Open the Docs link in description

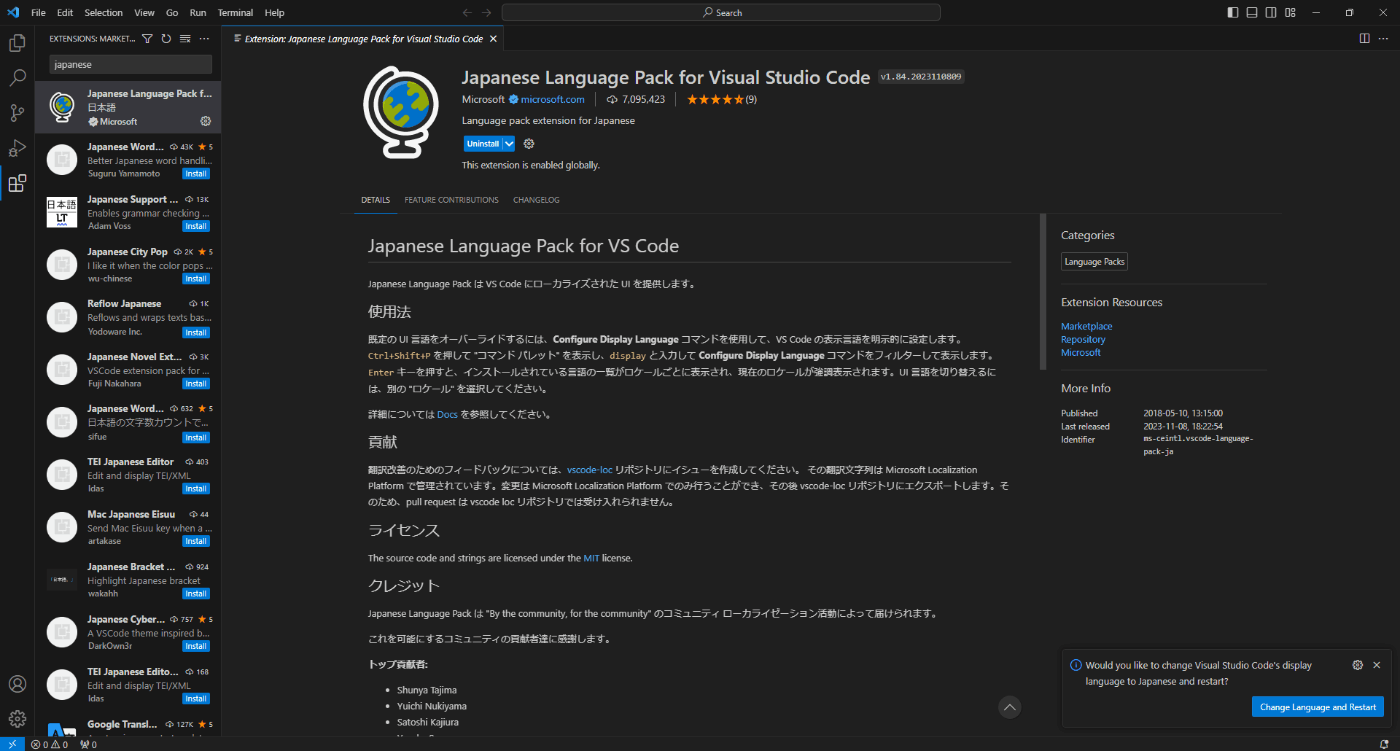click(447, 414)
